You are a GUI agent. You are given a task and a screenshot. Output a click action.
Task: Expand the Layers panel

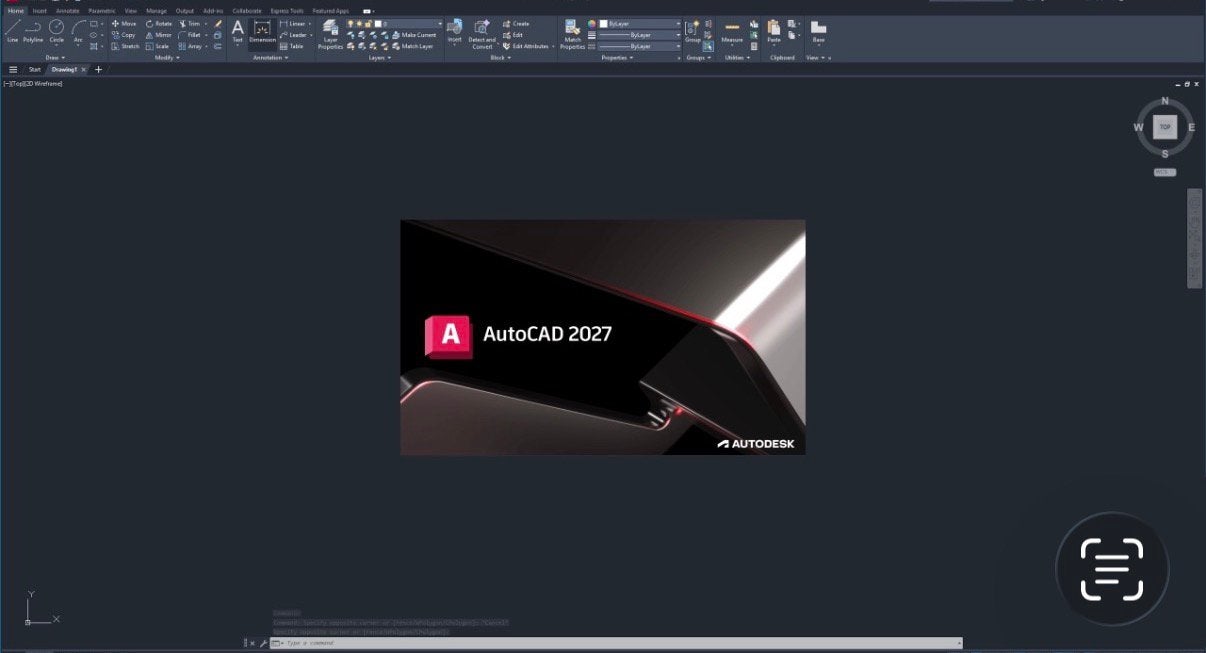tap(379, 58)
